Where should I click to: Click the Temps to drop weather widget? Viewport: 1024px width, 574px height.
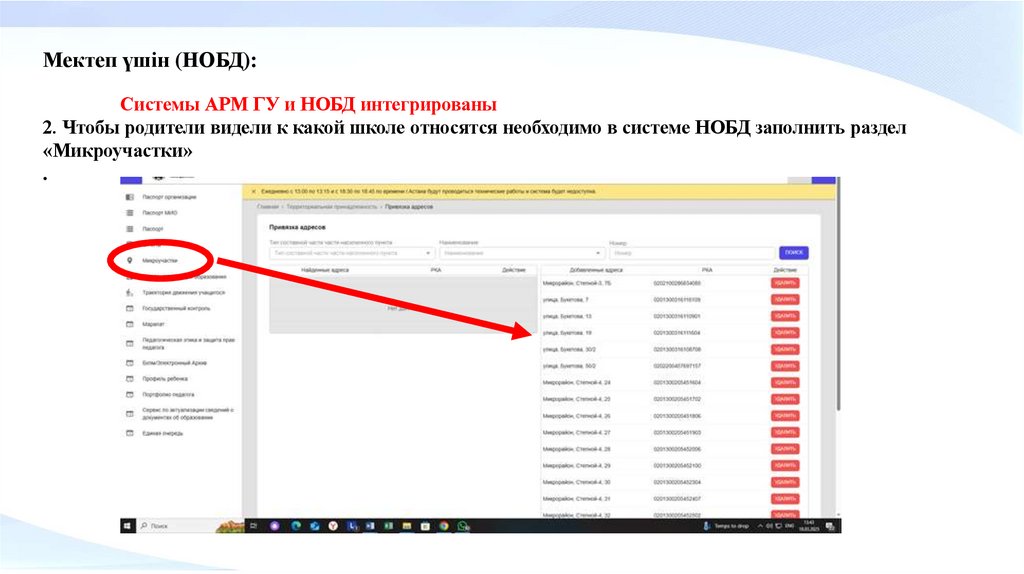tap(726, 526)
